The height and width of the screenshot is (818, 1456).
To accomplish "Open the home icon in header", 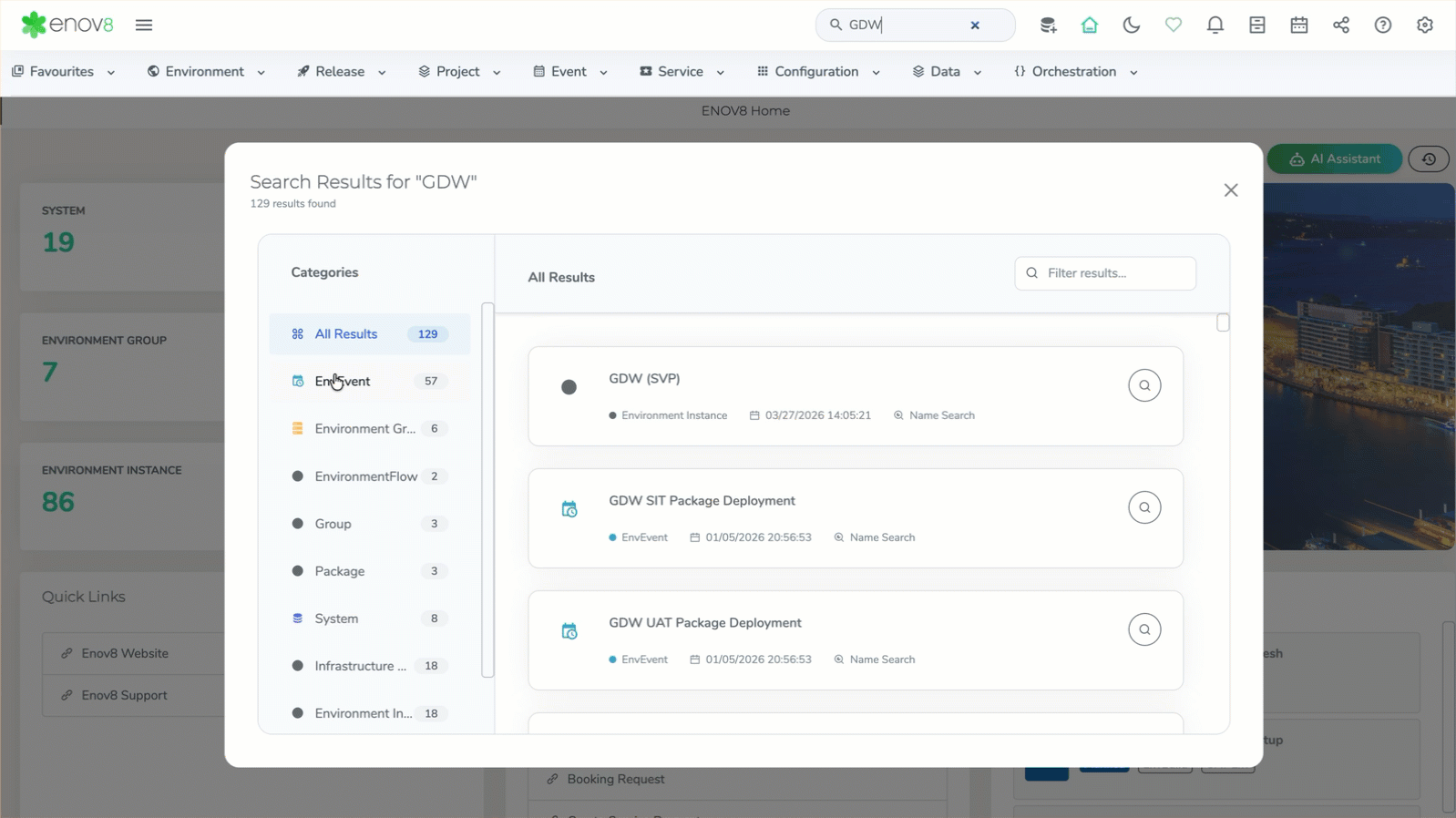I will coord(1089,25).
